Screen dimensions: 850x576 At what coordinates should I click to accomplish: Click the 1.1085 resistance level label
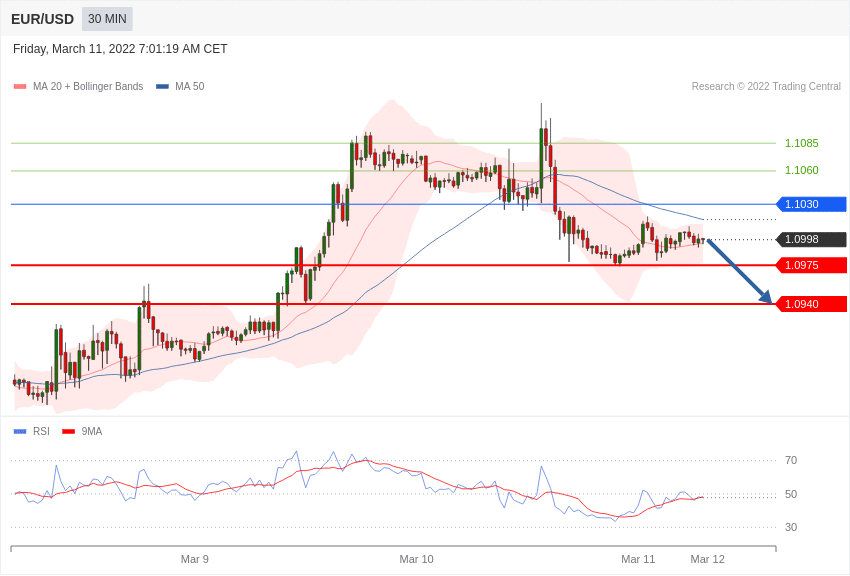[x=802, y=143]
